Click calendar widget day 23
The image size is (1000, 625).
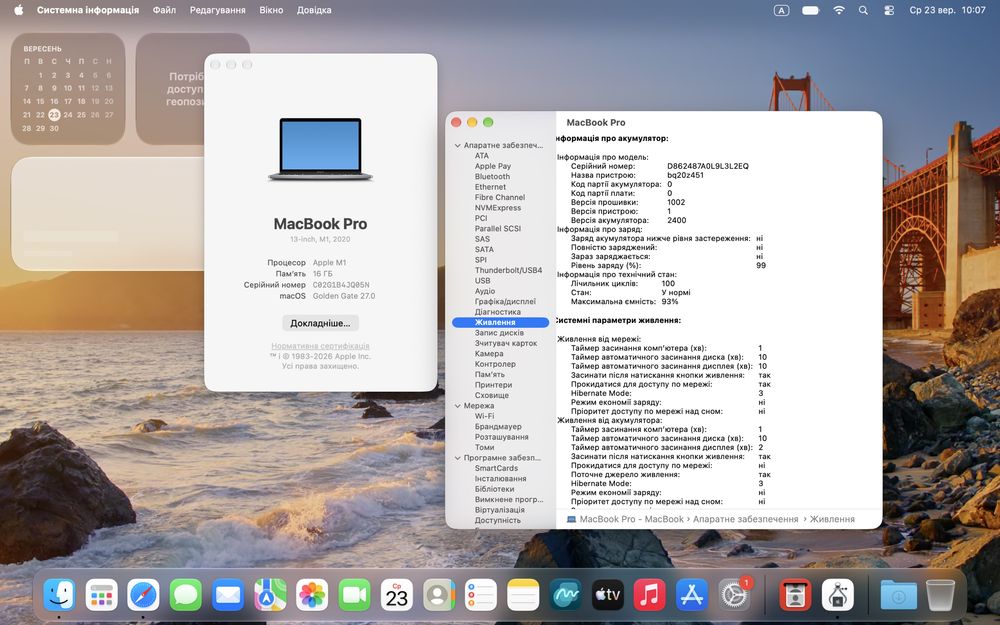pos(54,115)
